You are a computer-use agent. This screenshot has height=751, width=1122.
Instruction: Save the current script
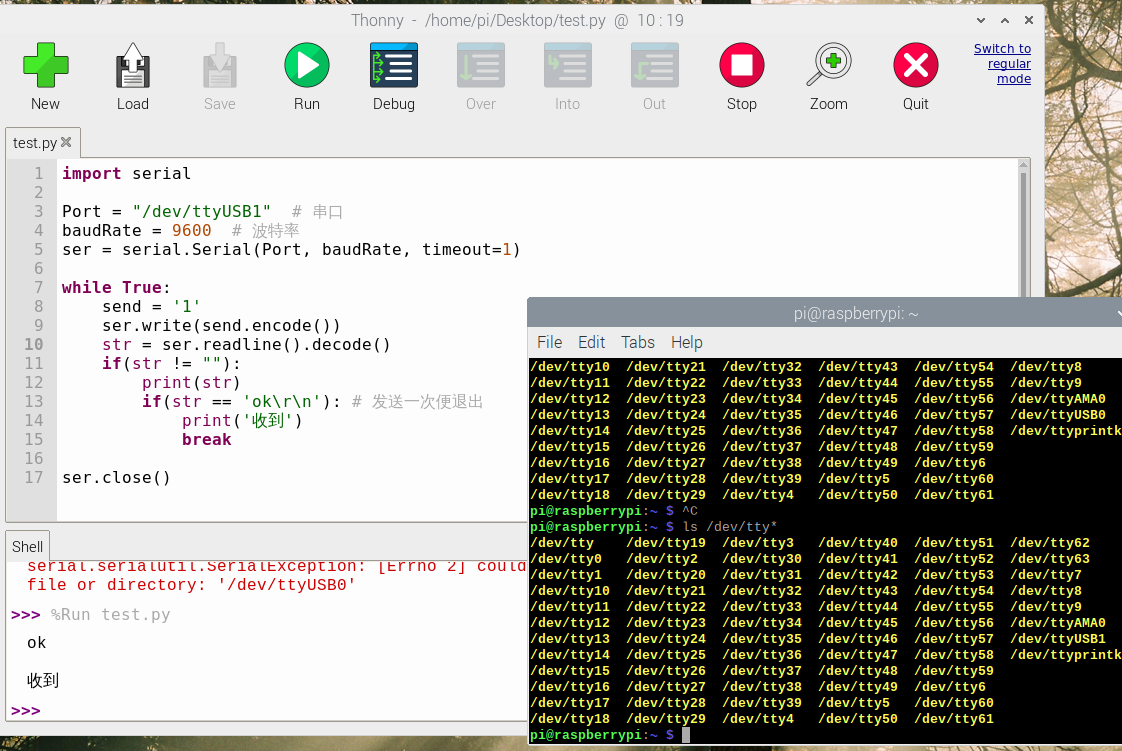point(219,65)
